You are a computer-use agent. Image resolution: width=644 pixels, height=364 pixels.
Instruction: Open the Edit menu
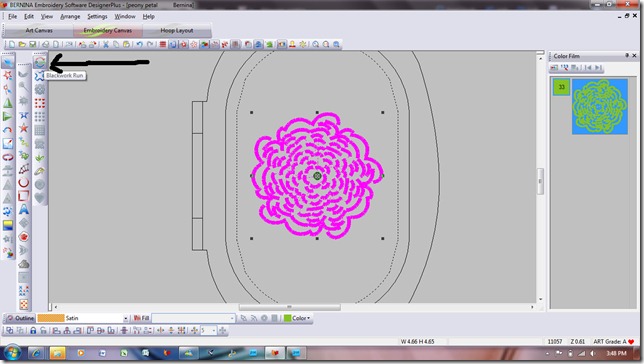[x=29, y=16]
